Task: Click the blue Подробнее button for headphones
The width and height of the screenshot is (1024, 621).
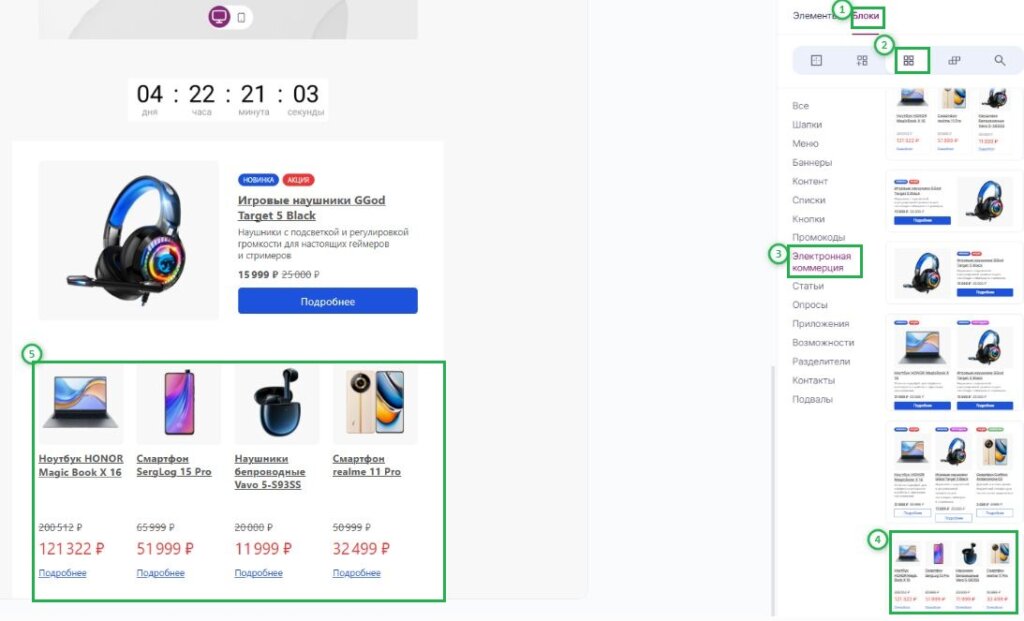Action: click(327, 301)
